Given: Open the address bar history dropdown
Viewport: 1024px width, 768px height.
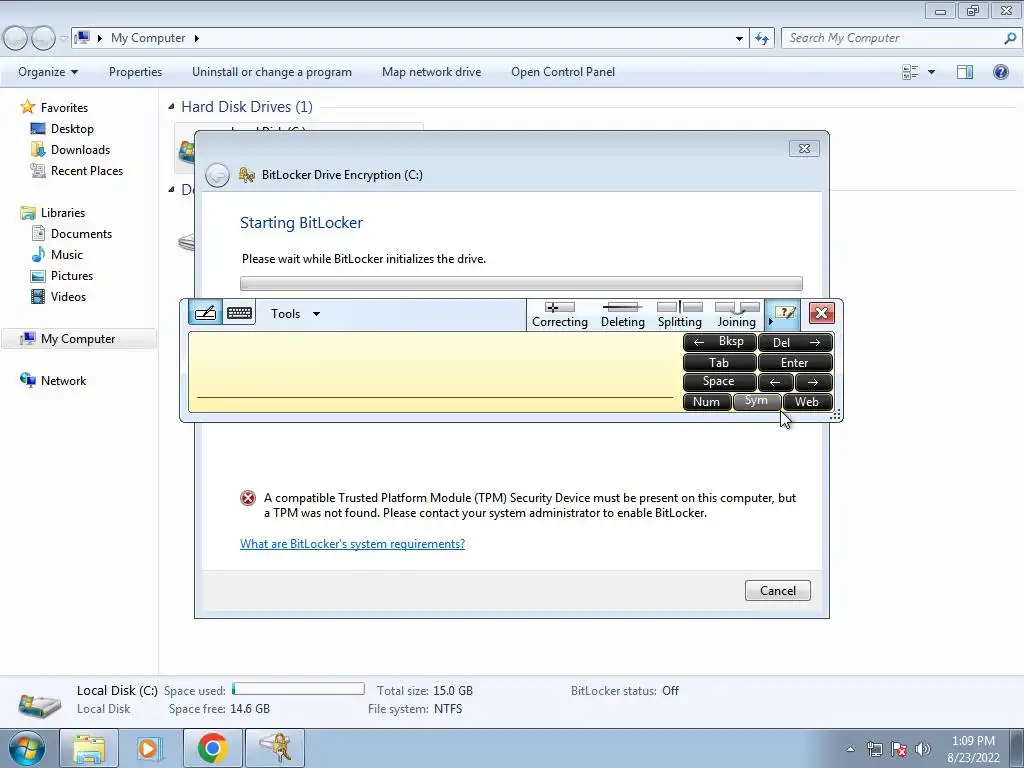Looking at the screenshot, I should click(739, 39).
